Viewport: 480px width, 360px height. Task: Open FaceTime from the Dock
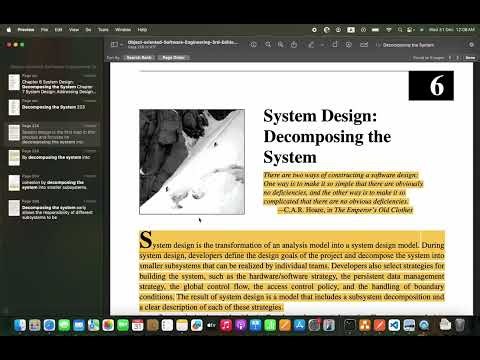pos(123,325)
